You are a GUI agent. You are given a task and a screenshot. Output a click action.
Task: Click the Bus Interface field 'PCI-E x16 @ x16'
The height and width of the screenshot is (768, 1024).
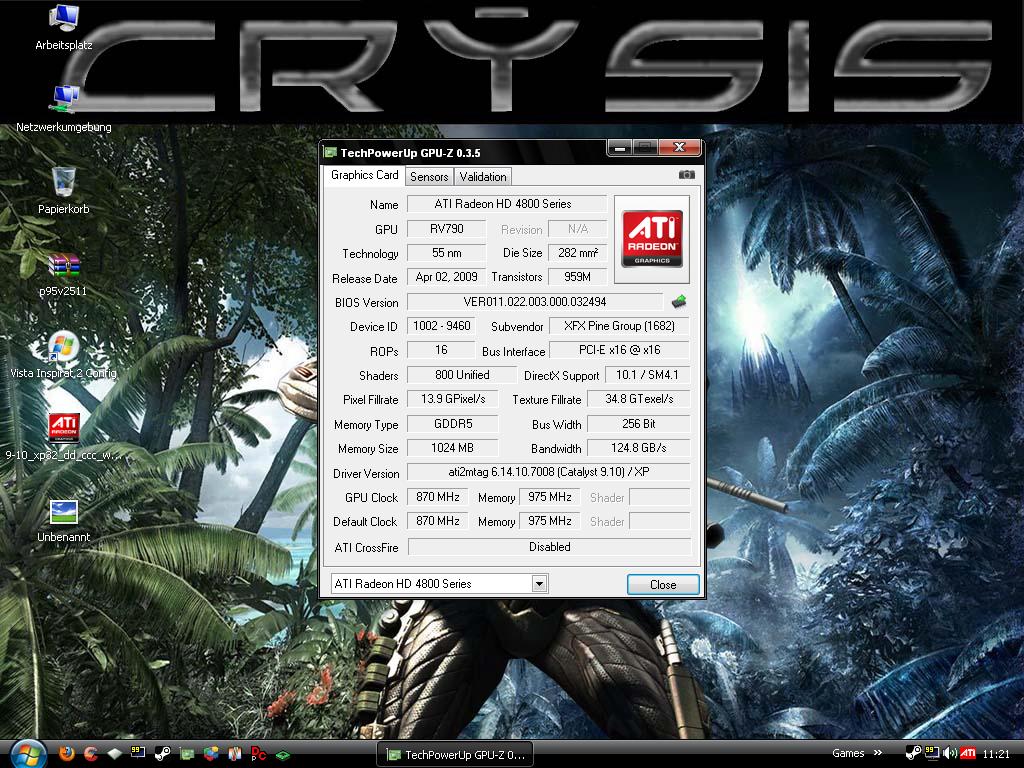tap(620, 350)
